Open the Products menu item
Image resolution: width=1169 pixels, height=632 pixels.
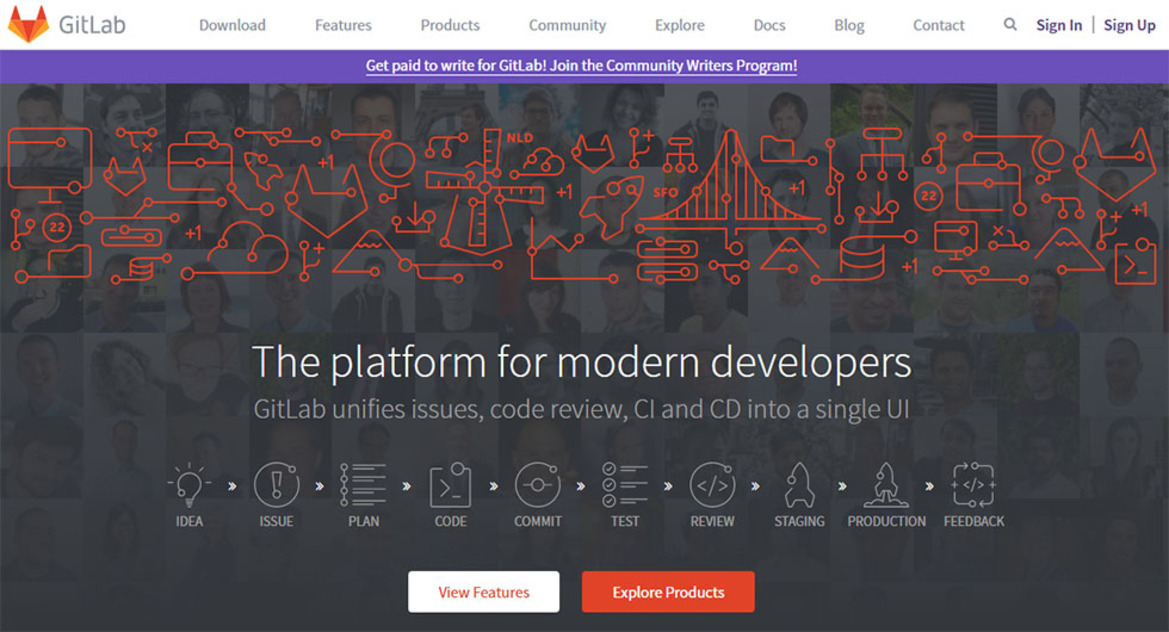tap(450, 25)
